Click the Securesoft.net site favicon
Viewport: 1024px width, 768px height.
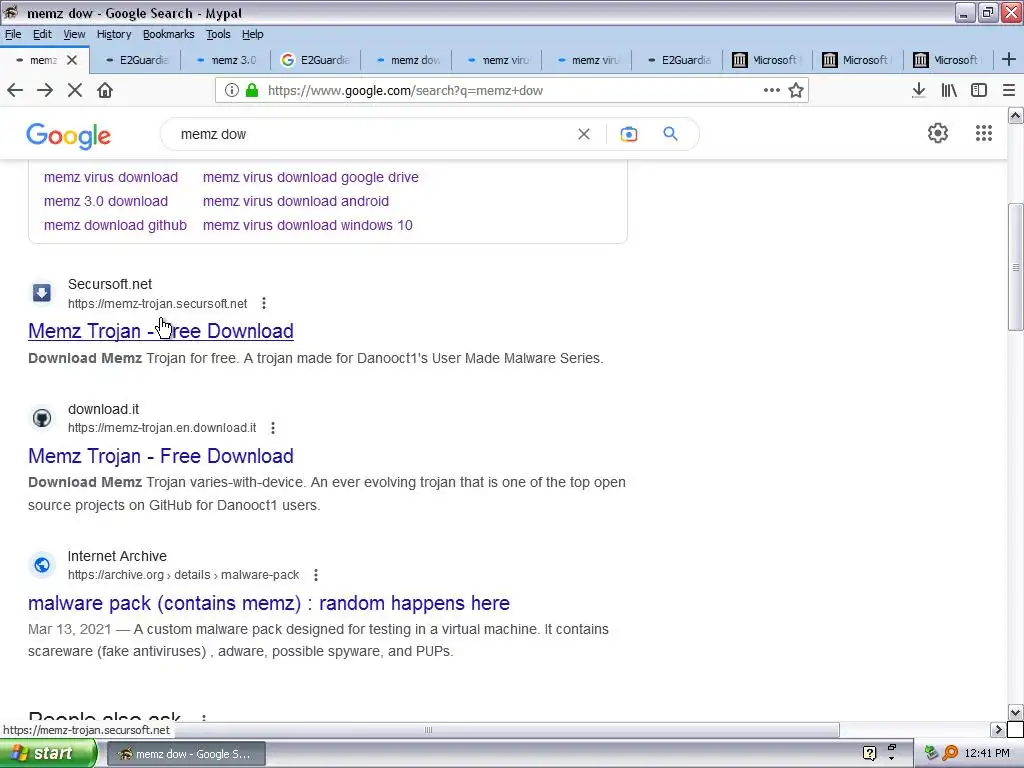[x=42, y=293]
